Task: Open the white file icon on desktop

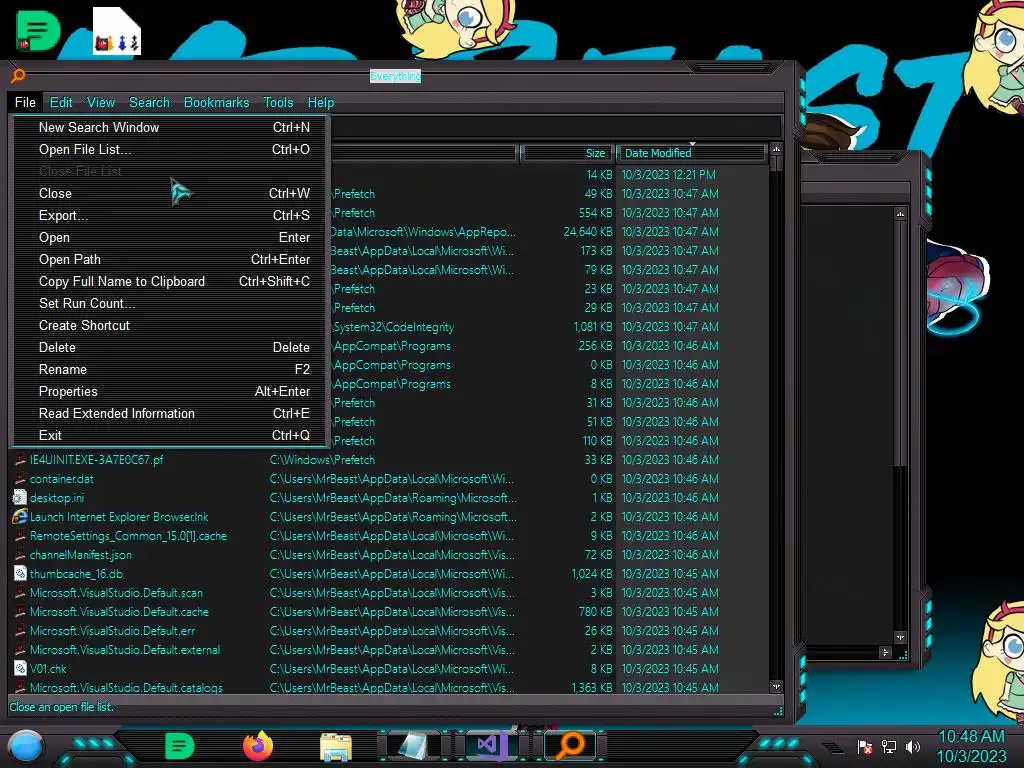Action: (x=117, y=31)
